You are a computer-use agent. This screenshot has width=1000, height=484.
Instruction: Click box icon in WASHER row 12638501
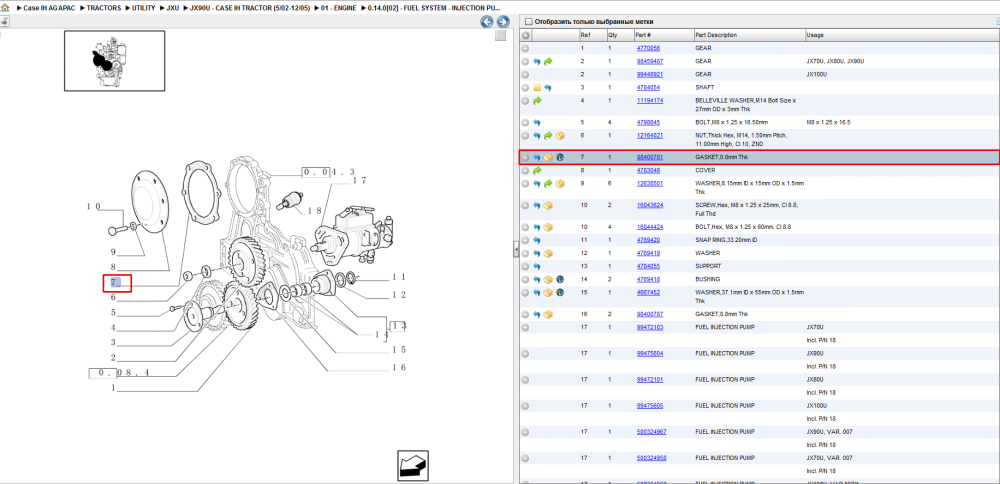tap(559, 184)
